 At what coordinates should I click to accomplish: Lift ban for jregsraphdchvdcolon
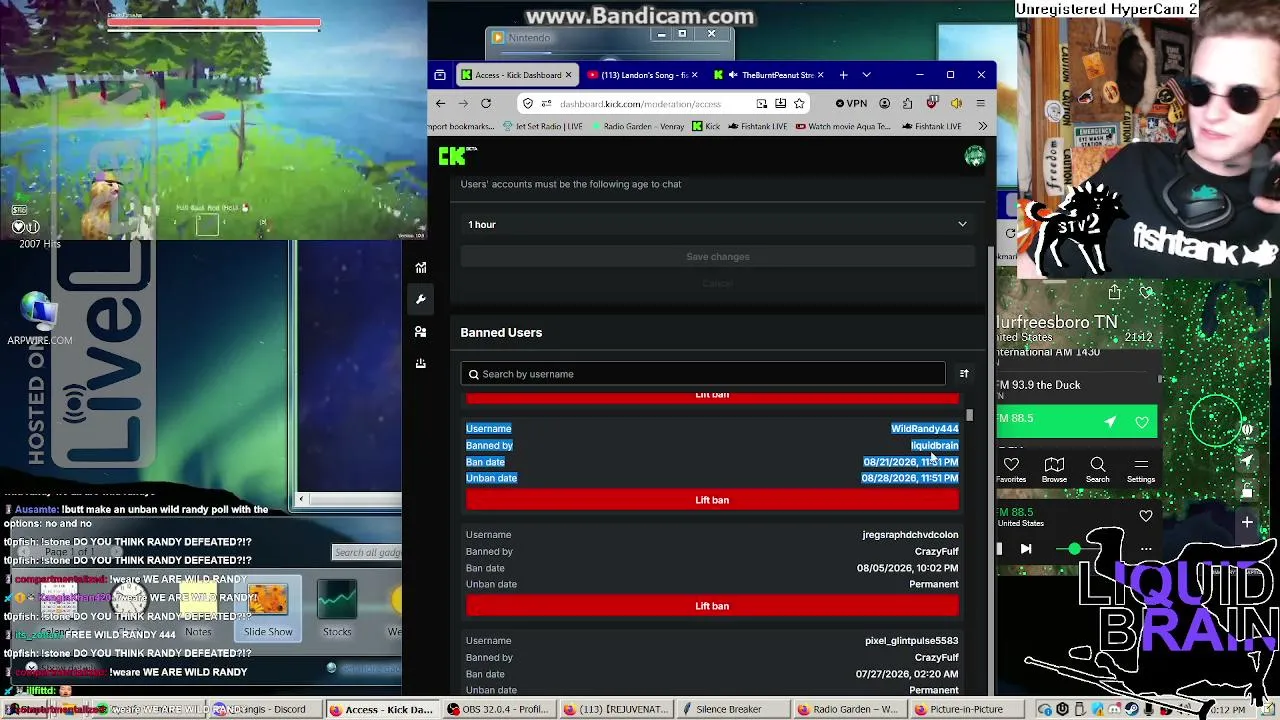[712, 606]
